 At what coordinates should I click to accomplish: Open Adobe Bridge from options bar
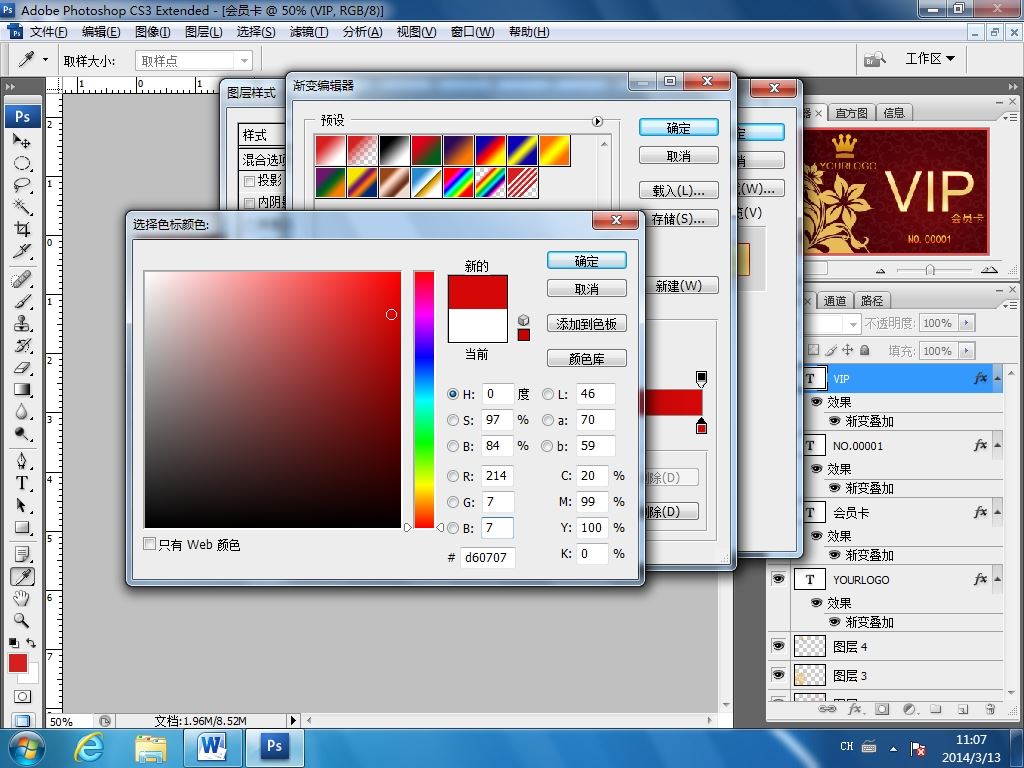tap(875, 60)
